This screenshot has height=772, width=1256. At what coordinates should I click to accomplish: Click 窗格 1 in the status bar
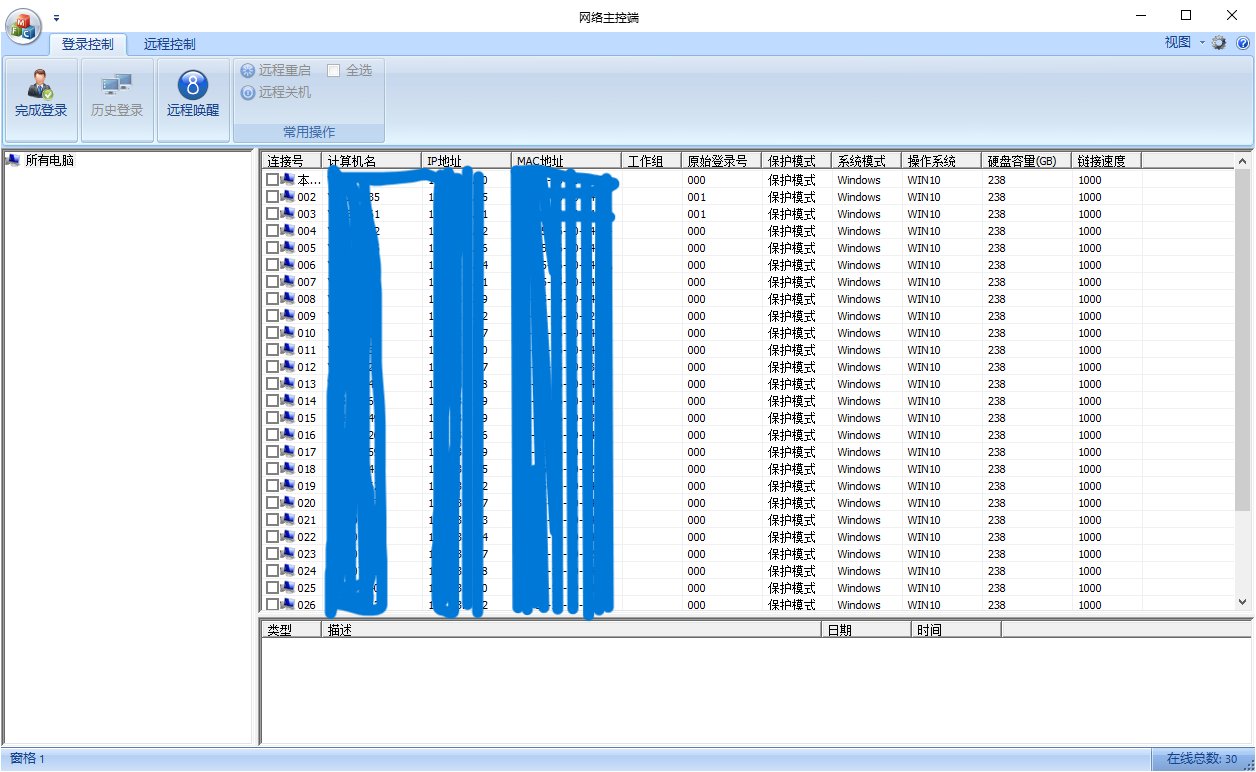coord(27,759)
